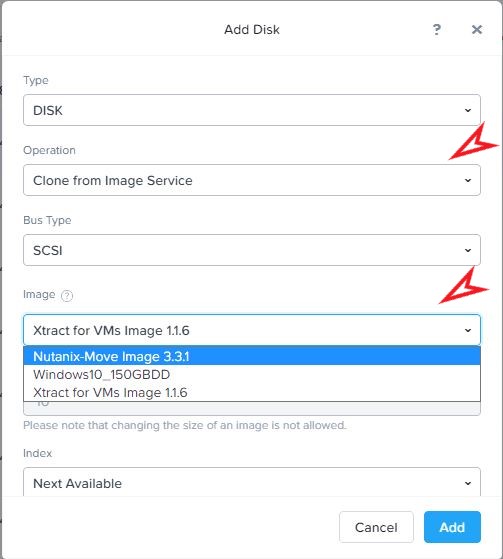The height and width of the screenshot is (559, 503).
Task: Click the chevron arrow in Type field
Action: coord(468,111)
